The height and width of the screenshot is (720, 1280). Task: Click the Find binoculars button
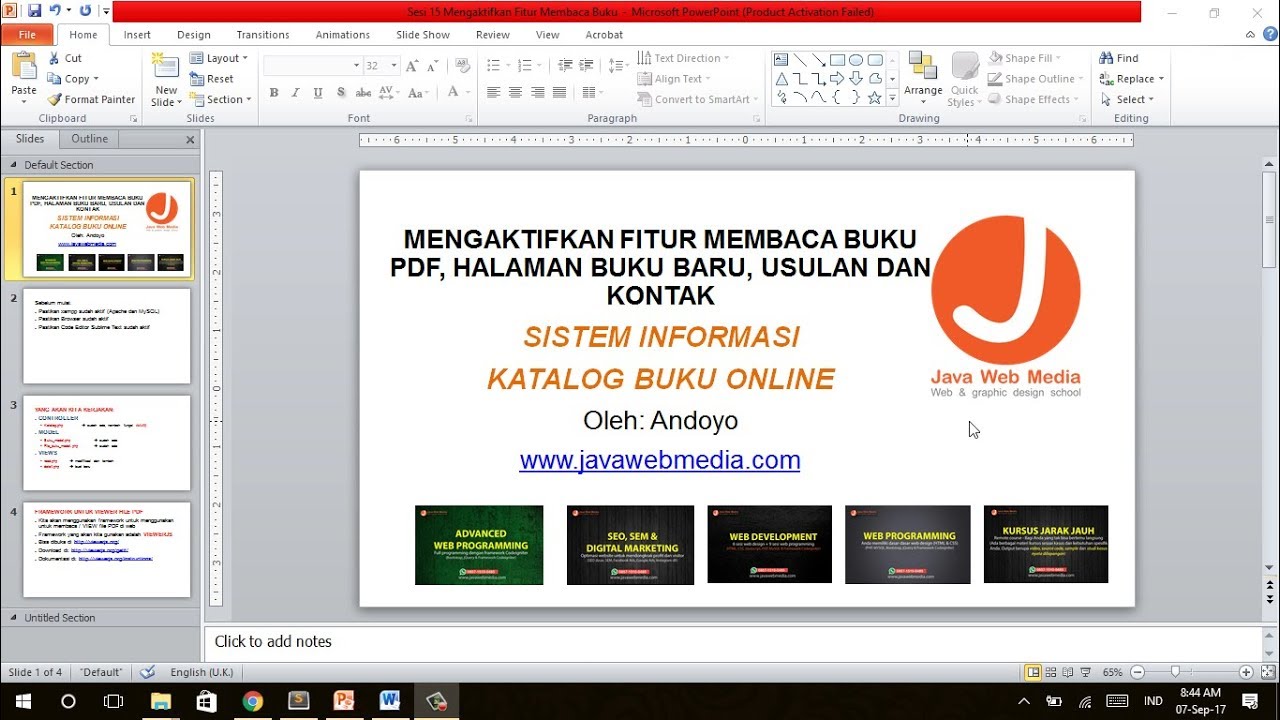(1119, 58)
